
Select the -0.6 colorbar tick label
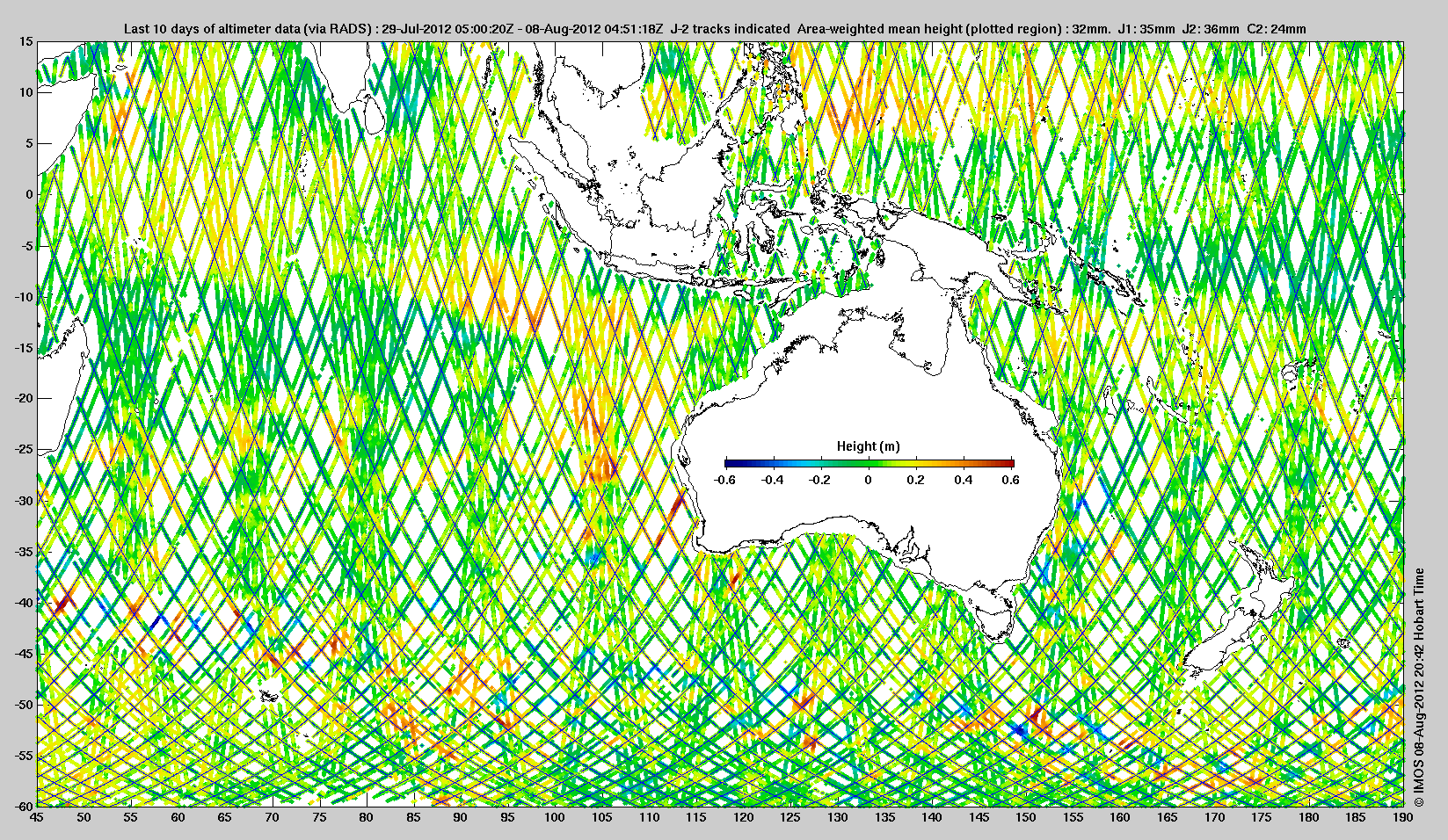(725, 480)
